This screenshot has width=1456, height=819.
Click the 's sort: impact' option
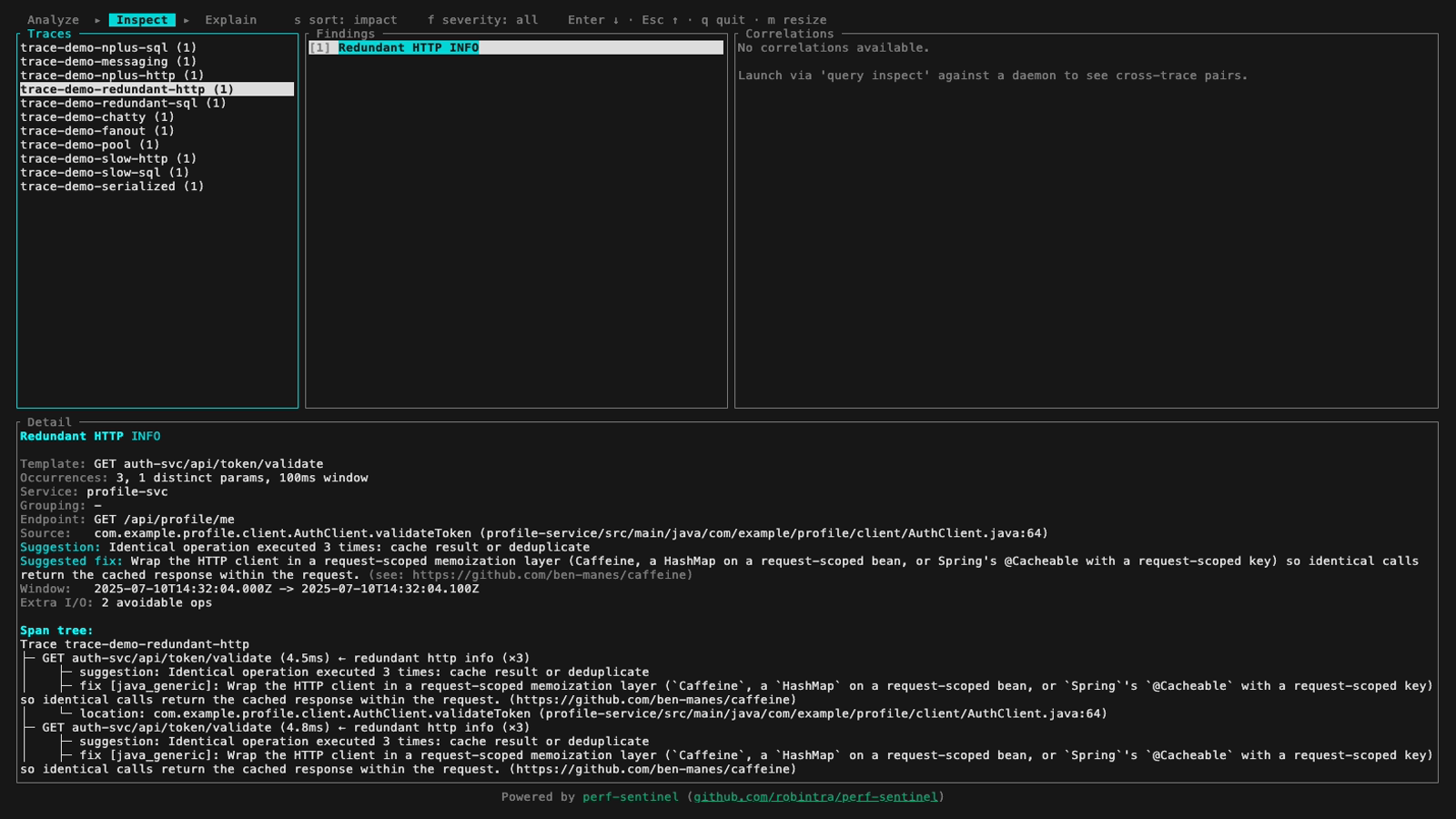click(346, 20)
